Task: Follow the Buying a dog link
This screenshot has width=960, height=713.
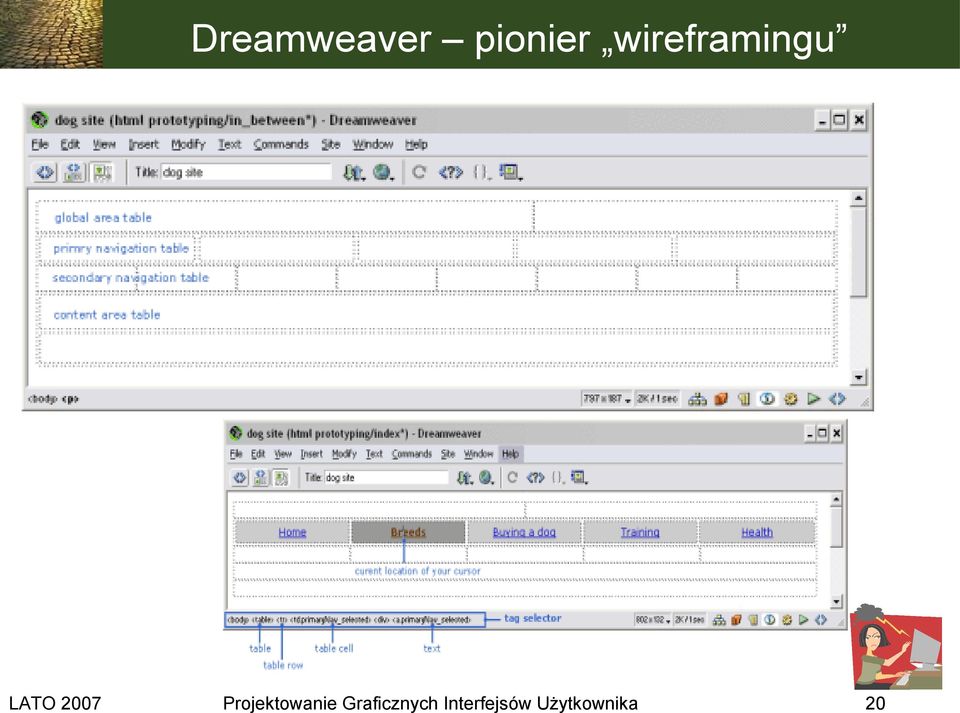Action: click(524, 532)
